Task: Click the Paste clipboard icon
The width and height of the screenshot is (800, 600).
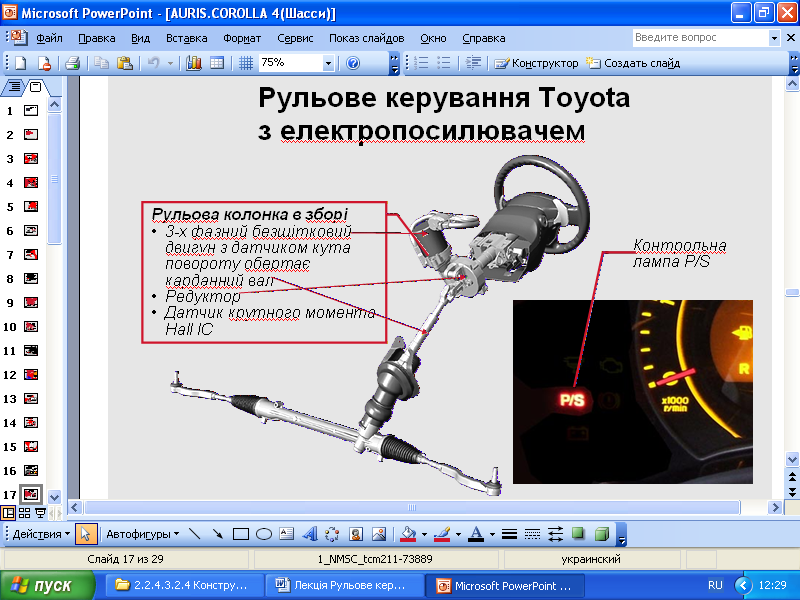Action: 125,63
